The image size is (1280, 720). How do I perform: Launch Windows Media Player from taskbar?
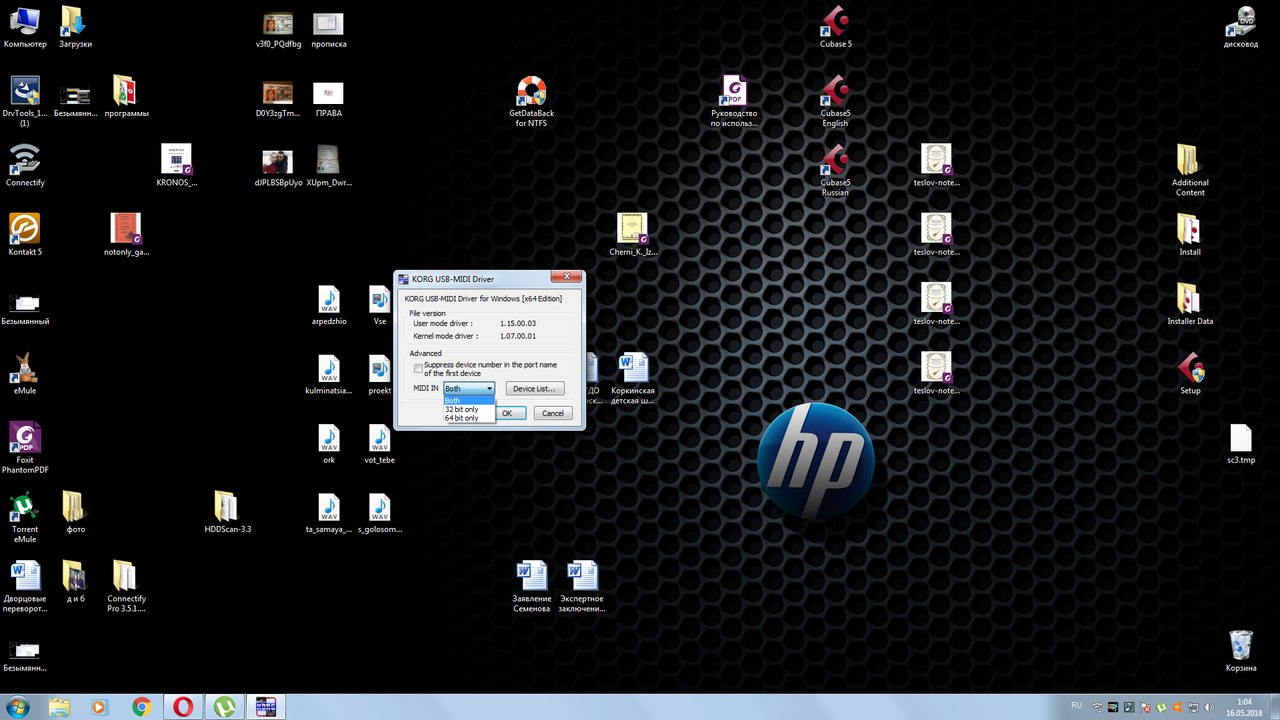click(x=99, y=707)
